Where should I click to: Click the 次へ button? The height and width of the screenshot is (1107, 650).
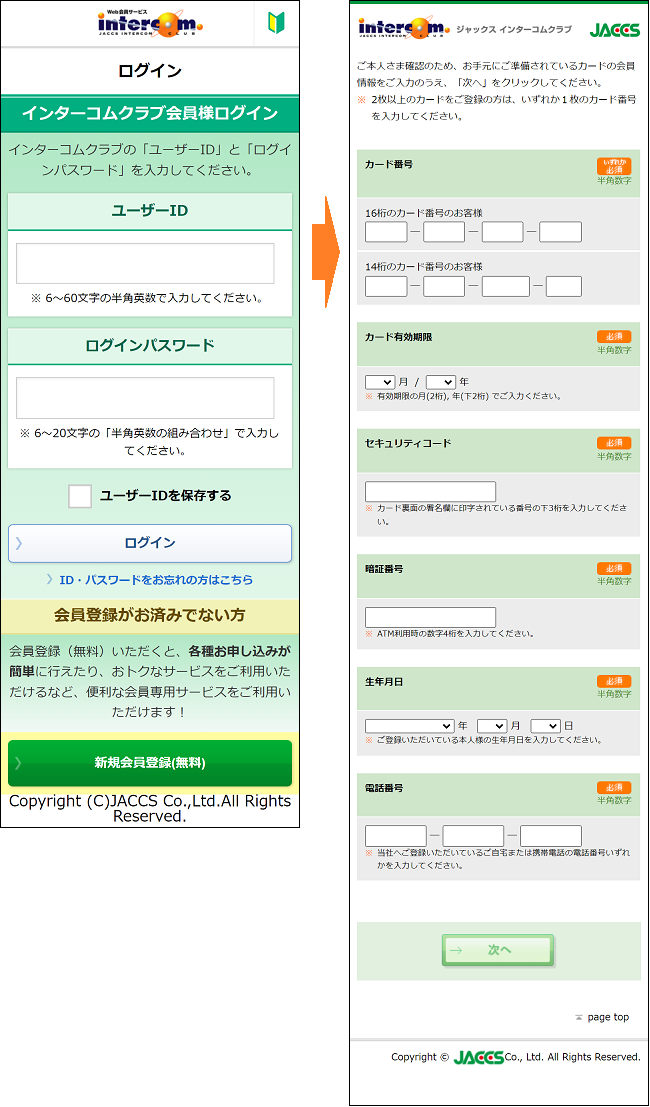[498, 950]
